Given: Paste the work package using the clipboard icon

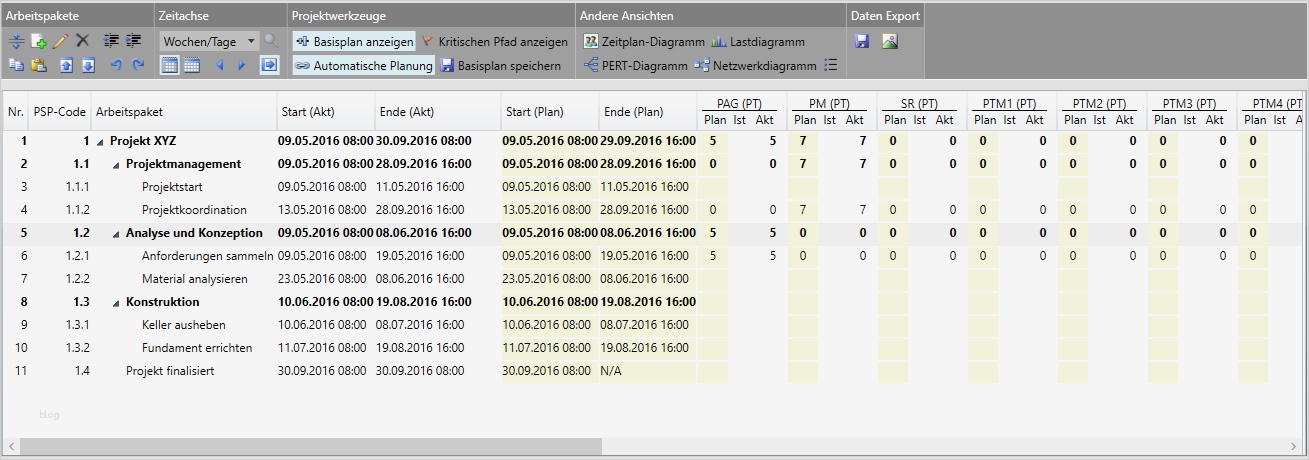Looking at the screenshot, I should [39, 65].
